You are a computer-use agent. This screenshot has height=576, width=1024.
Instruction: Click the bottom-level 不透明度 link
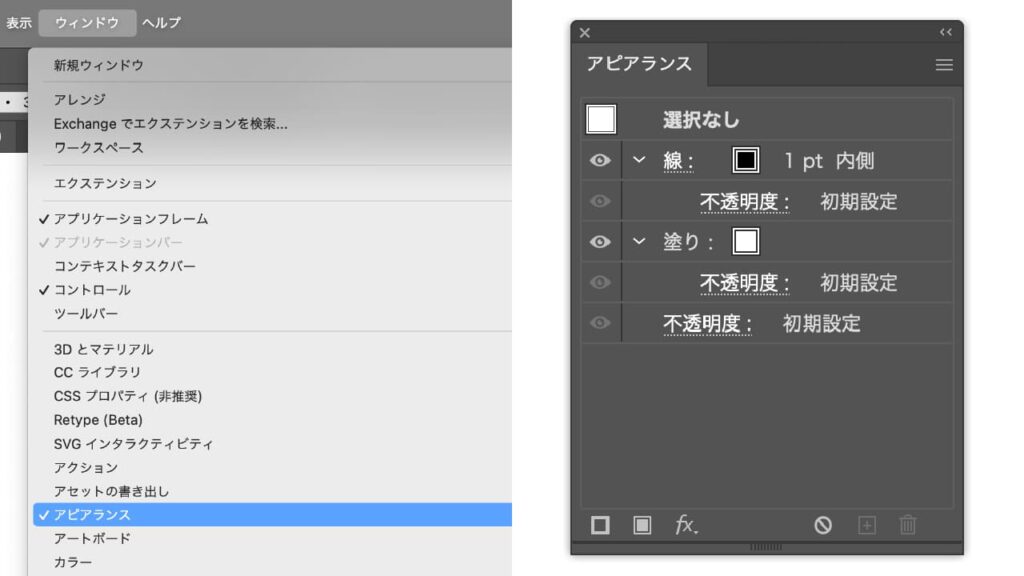click(x=707, y=323)
